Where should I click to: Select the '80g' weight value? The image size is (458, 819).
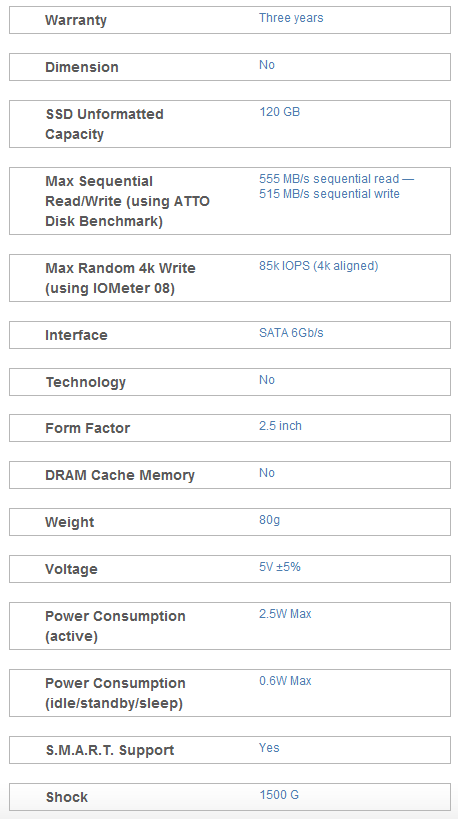269,520
